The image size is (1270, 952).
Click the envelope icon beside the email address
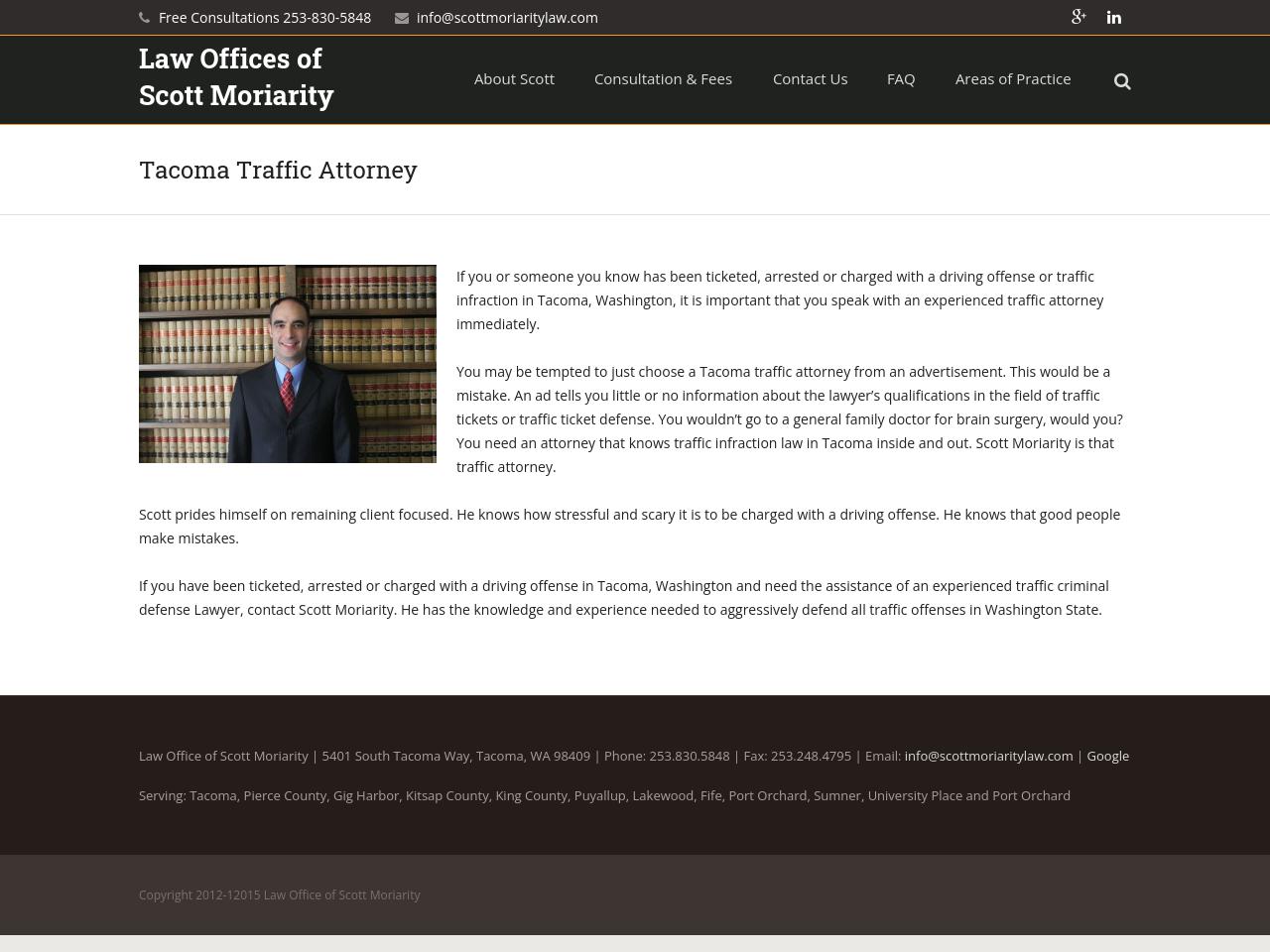click(x=402, y=18)
